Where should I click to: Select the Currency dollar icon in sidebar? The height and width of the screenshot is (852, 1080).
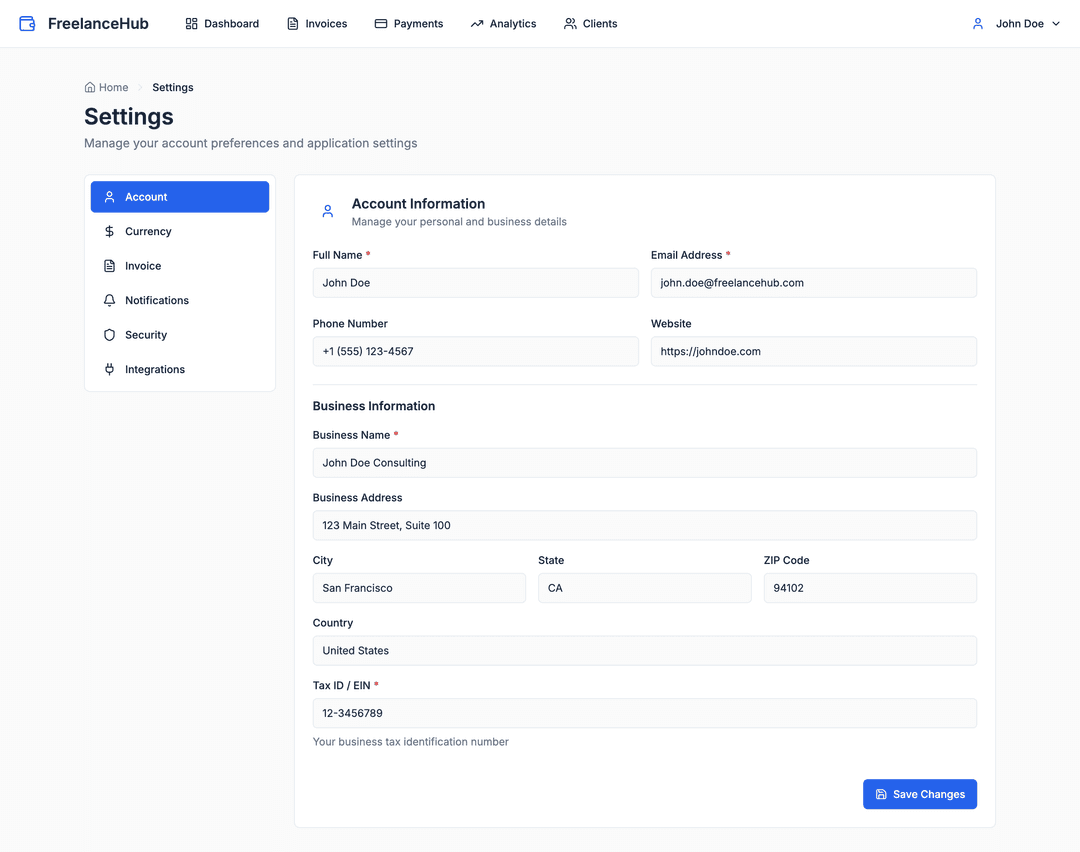click(109, 231)
